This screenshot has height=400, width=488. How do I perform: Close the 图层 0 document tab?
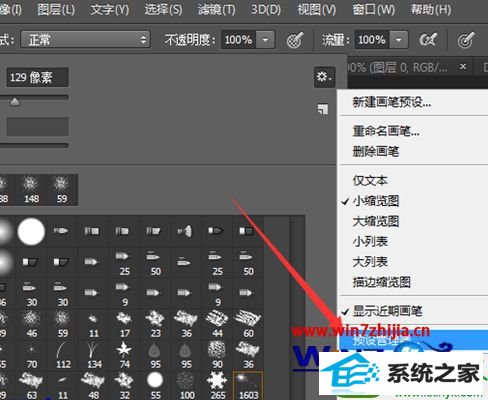tap(463, 67)
